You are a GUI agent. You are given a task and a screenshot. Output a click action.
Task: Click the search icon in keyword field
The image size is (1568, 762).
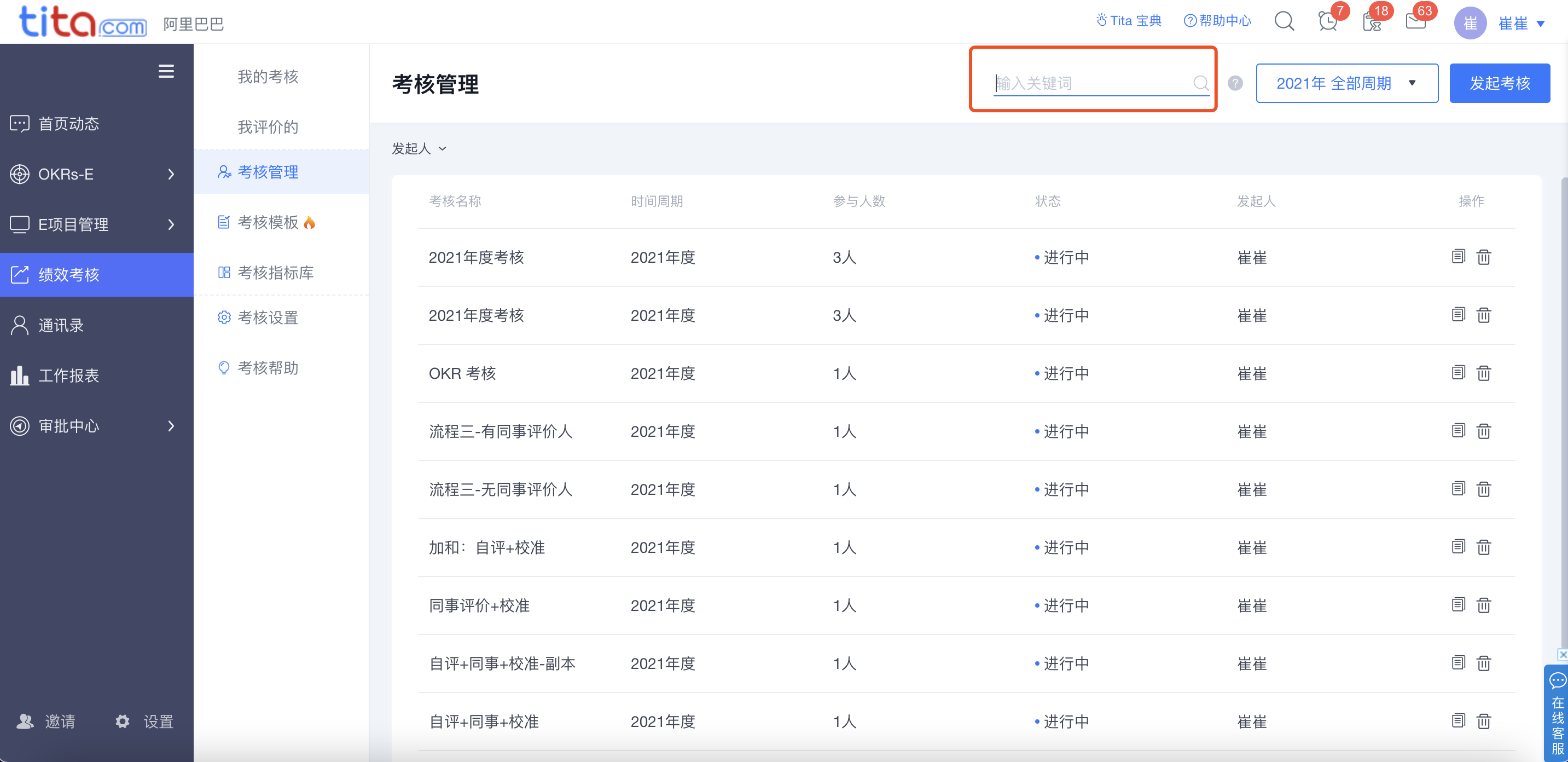point(1200,83)
